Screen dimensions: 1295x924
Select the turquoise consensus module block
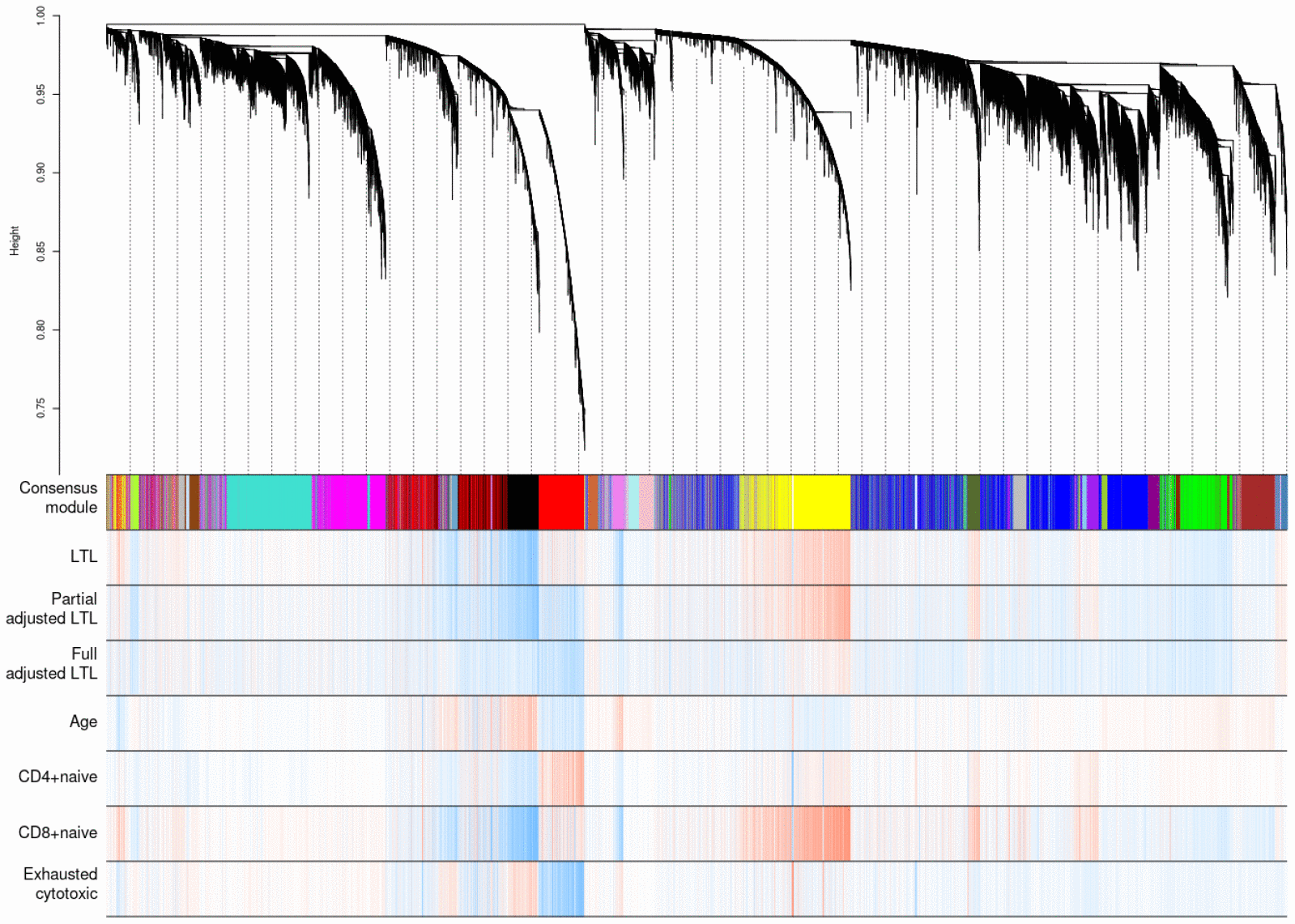[x=269, y=502]
